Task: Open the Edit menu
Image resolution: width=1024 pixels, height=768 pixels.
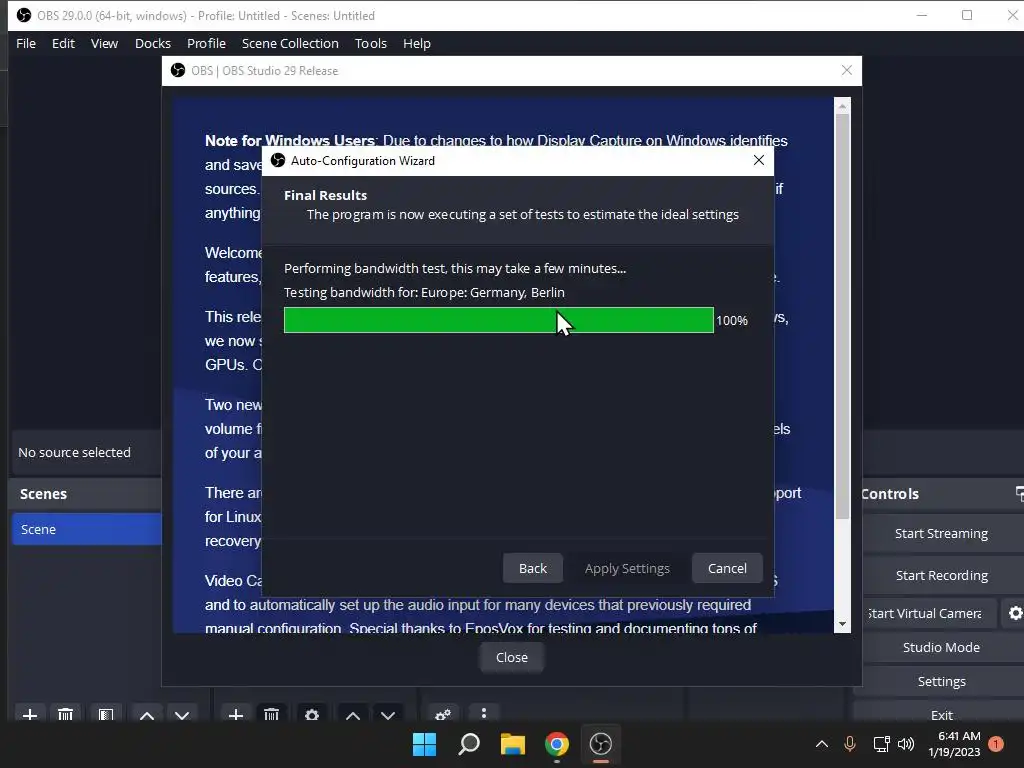Action: 63,43
